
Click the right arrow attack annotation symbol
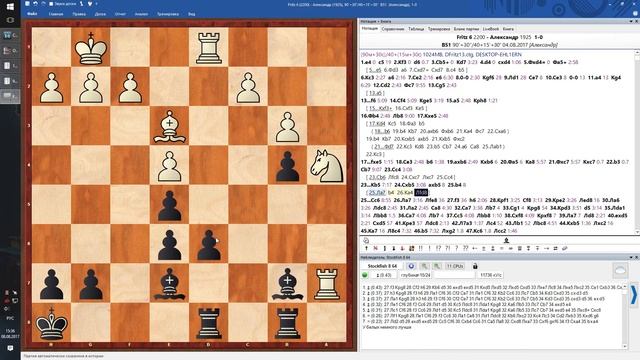pyautogui.click(x=547, y=248)
